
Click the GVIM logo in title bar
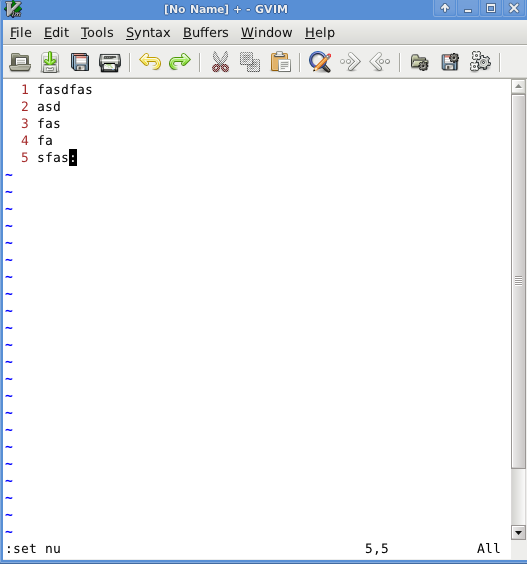click(x=13, y=9)
